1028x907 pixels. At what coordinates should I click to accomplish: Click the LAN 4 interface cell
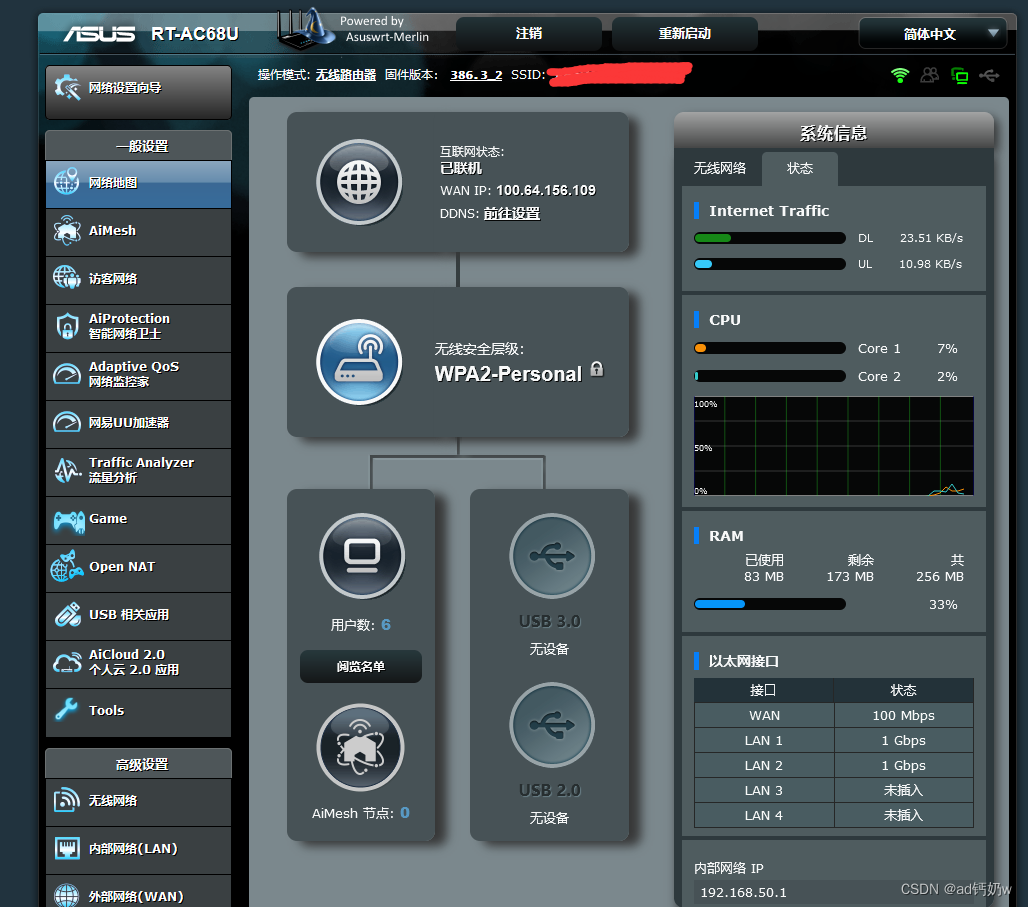[x=764, y=815]
